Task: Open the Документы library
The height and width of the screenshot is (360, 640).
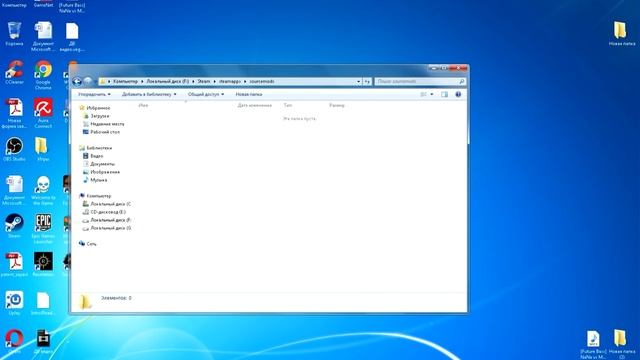Action: (x=102, y=164)
